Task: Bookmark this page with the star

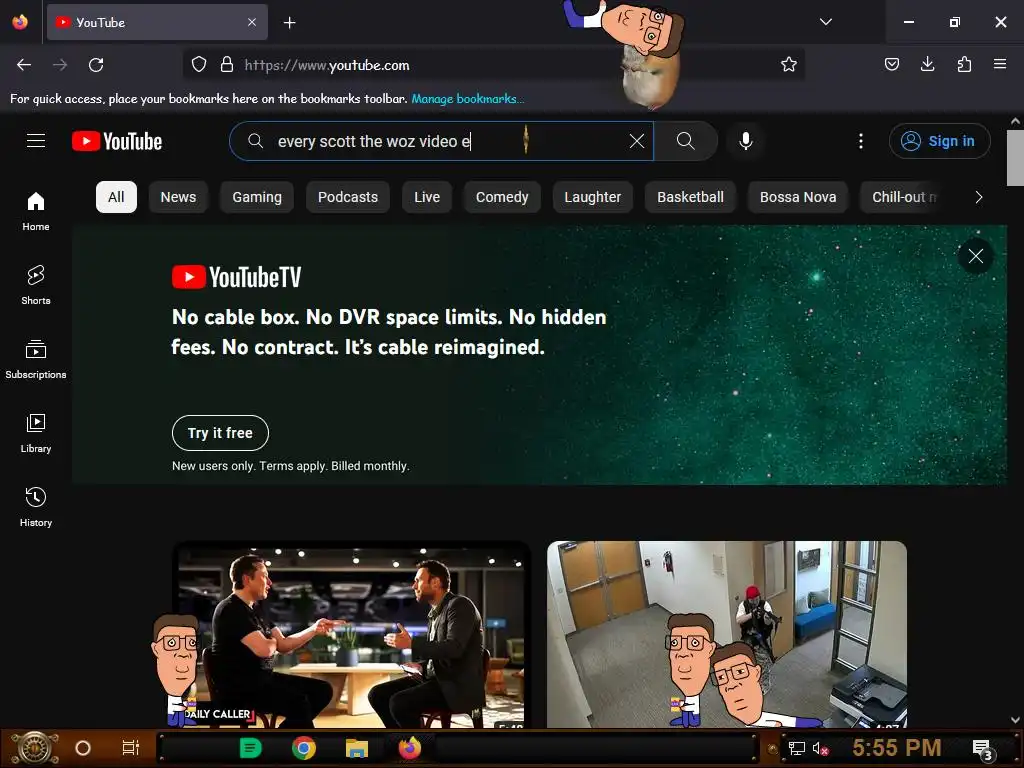Action: pos(789,65)
